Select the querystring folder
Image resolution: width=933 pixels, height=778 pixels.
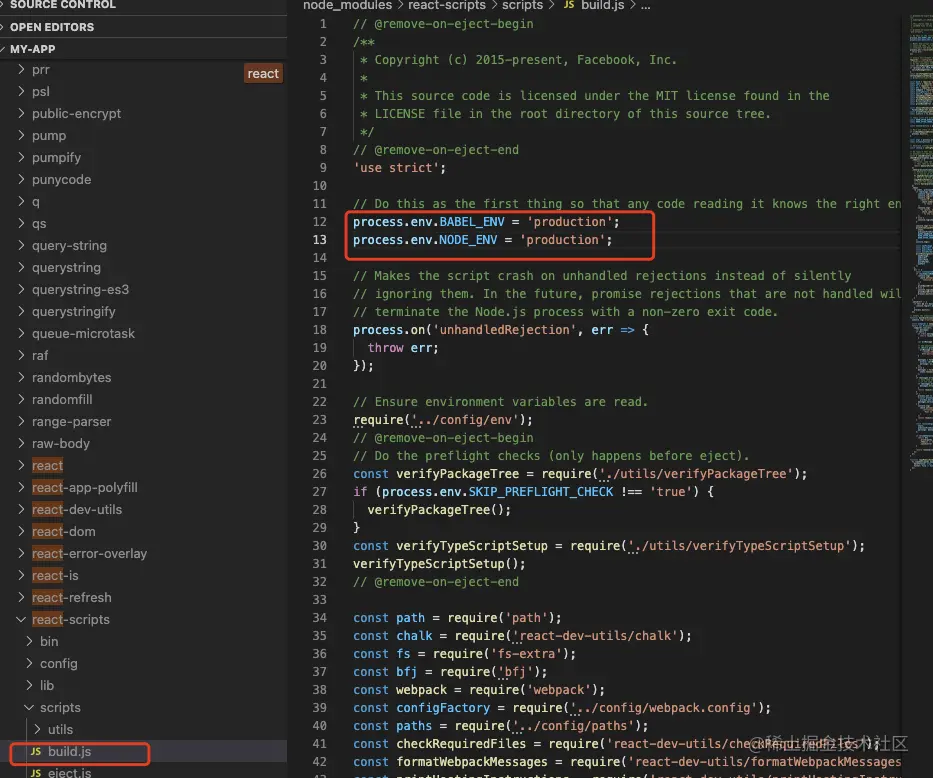tap(66, 267)
